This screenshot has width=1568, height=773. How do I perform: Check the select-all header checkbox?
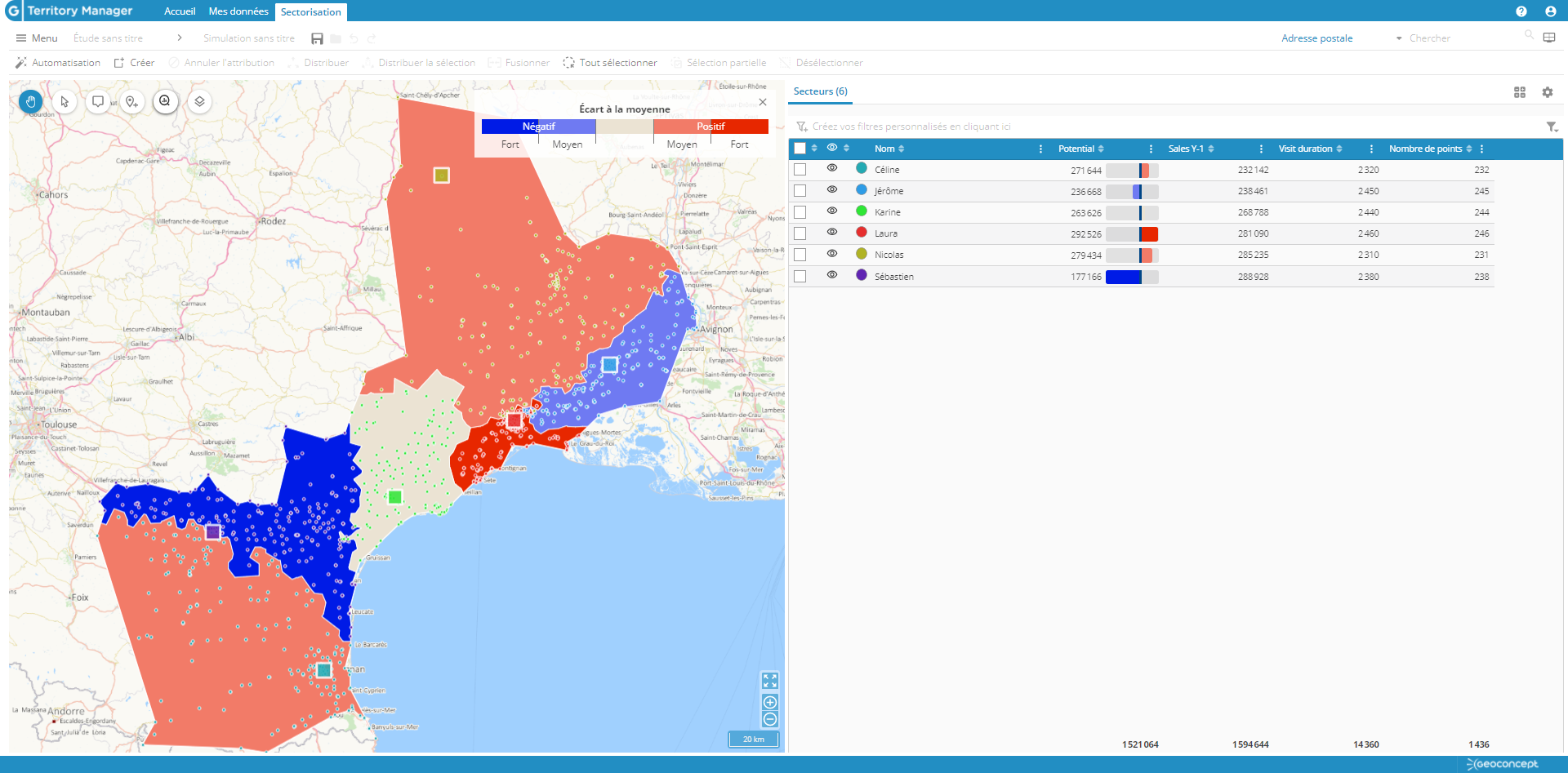[800, 149]
